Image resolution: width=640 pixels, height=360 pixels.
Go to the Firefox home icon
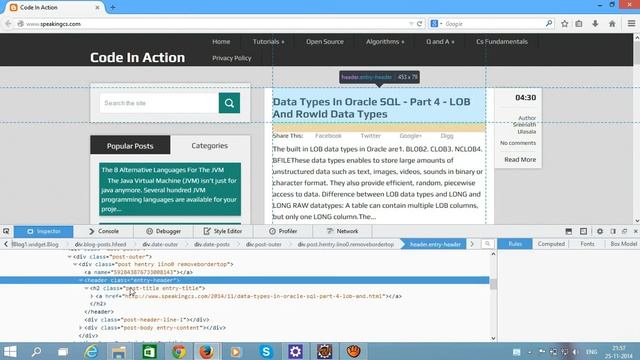click(612, 24)
